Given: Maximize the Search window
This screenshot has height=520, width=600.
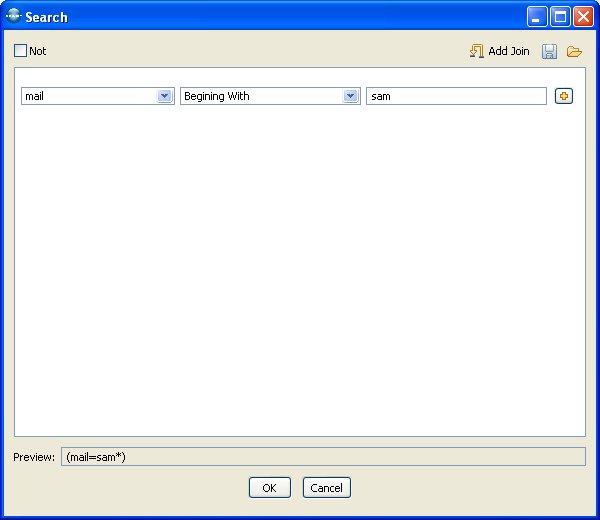Looking at the screenshot, I should tap(560, 17).
